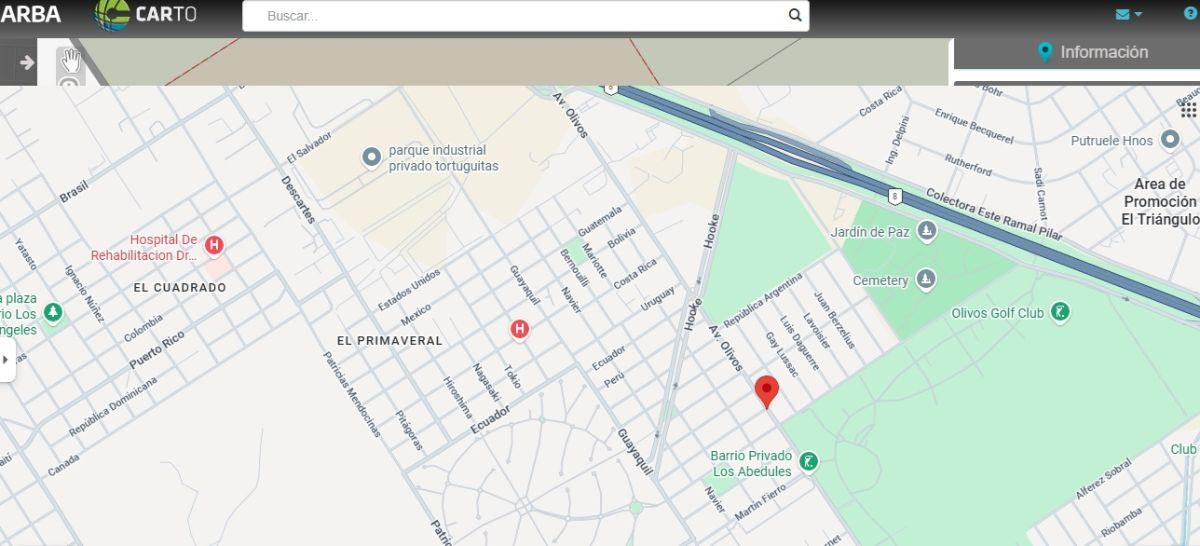Screen dimensions: 1200x546
Task: Open the grid apps icon
Action: coord(1188,108)
